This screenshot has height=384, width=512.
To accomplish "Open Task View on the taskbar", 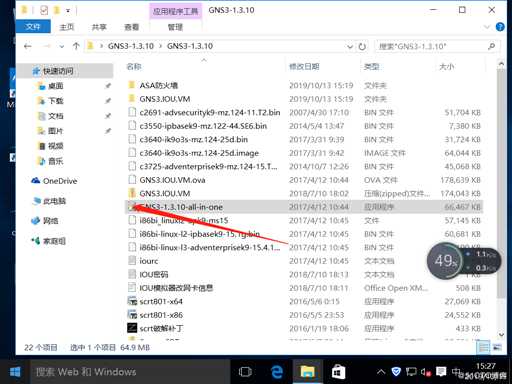I will coord(245,372).
